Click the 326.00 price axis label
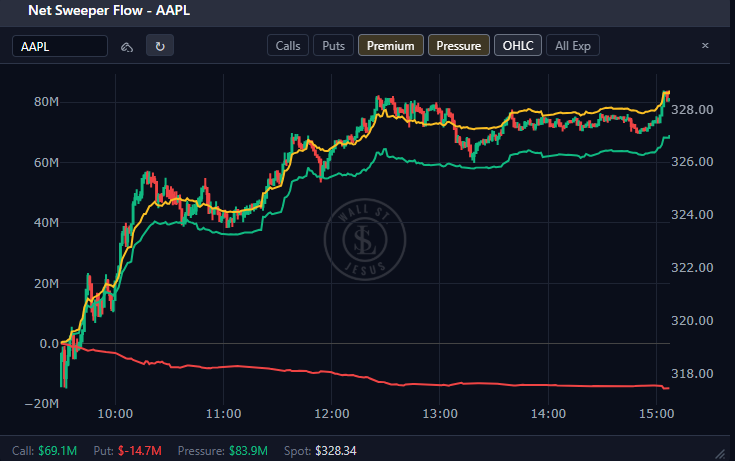 click(692, 162)
